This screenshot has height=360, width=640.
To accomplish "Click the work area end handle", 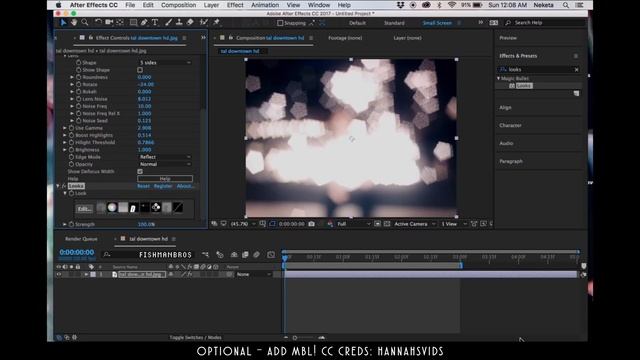I will 461,265.
